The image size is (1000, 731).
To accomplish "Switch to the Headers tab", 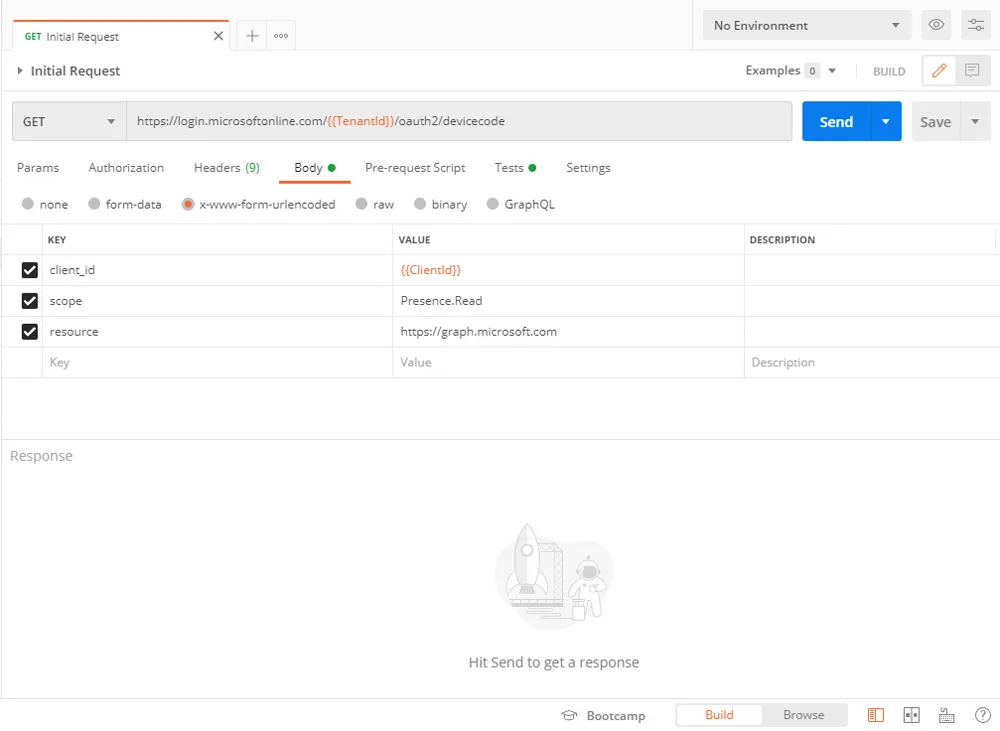I will [226, 168].
